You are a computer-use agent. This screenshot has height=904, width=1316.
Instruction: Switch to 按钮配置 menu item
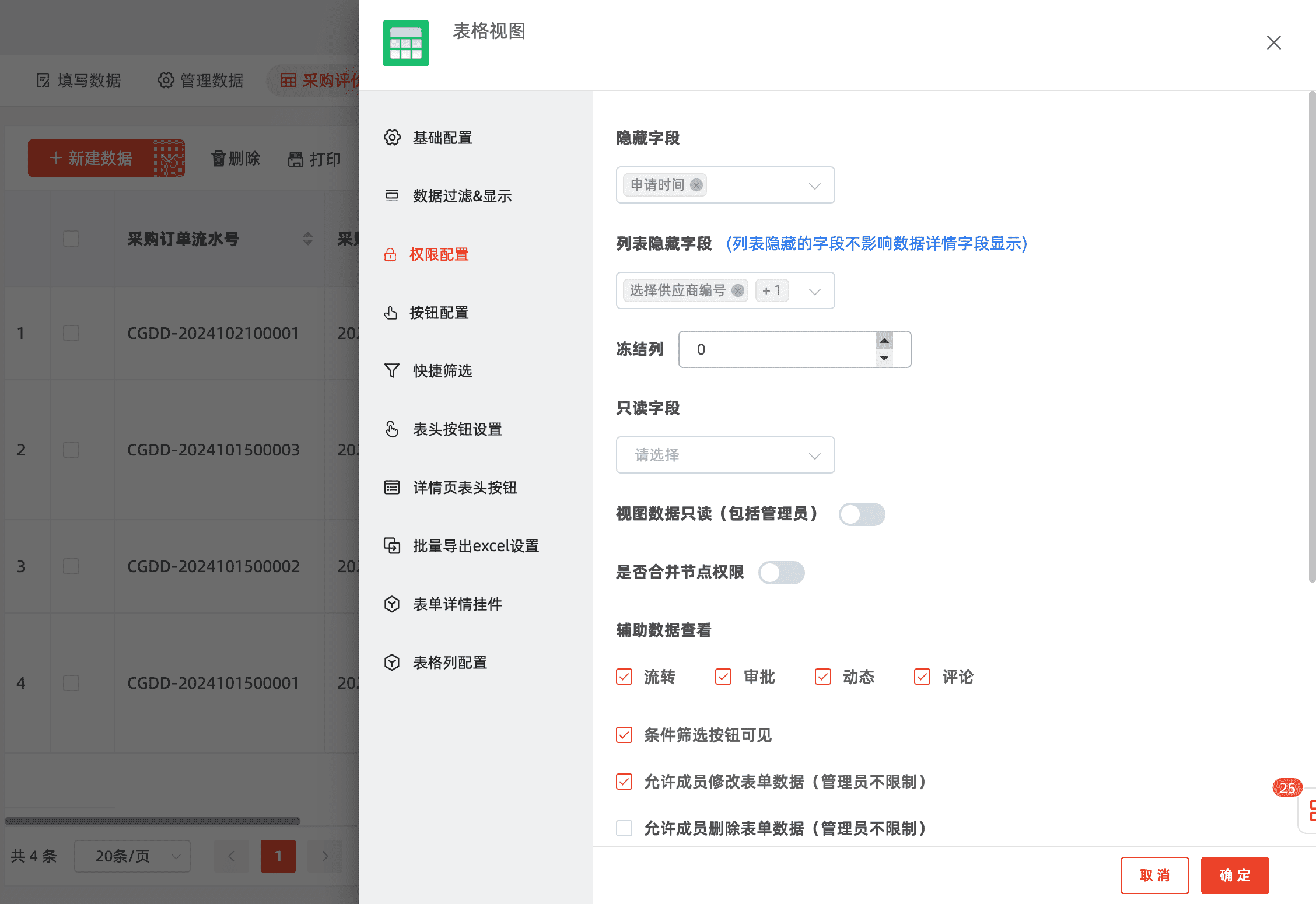[439, 313]
